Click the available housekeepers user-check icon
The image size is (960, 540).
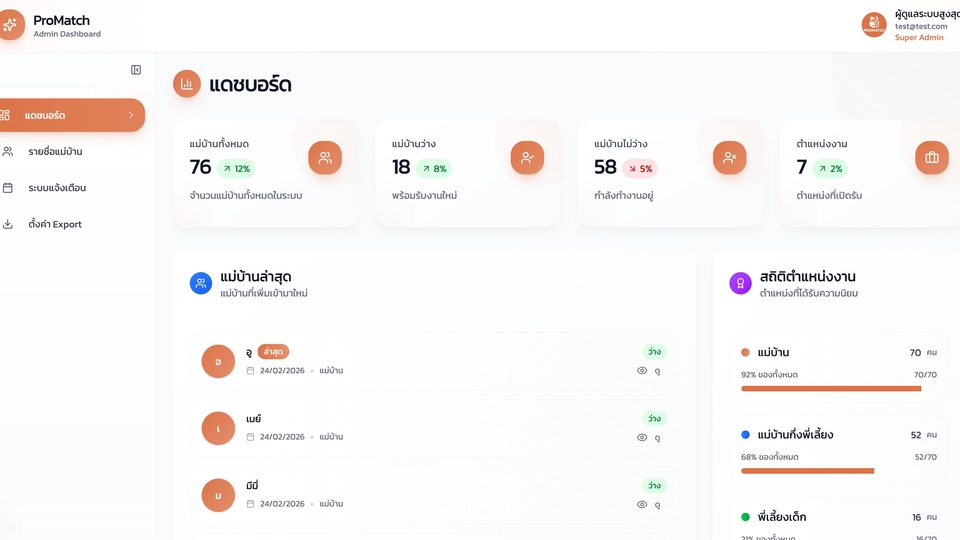point(527,158)
